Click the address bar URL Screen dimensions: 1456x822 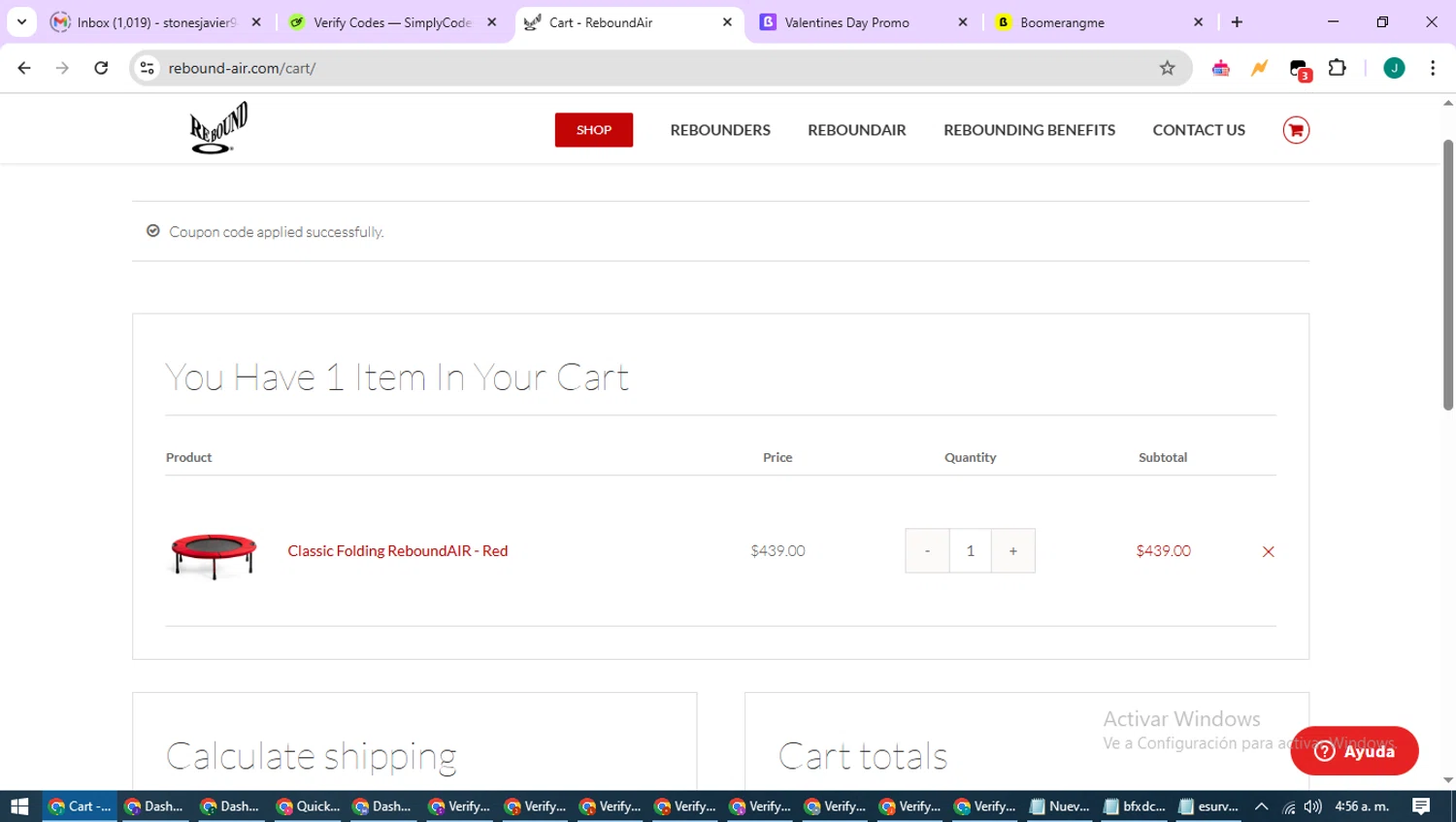click(x=242, y=68)
